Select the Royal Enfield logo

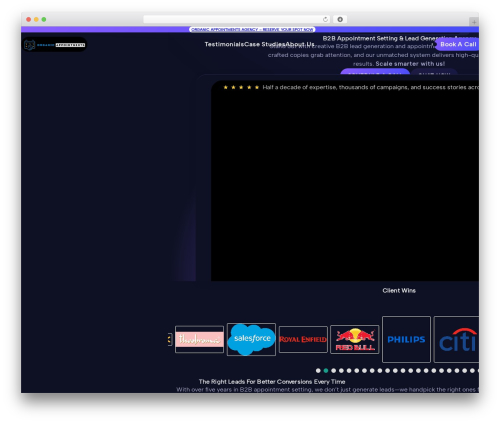click(303, 339)
